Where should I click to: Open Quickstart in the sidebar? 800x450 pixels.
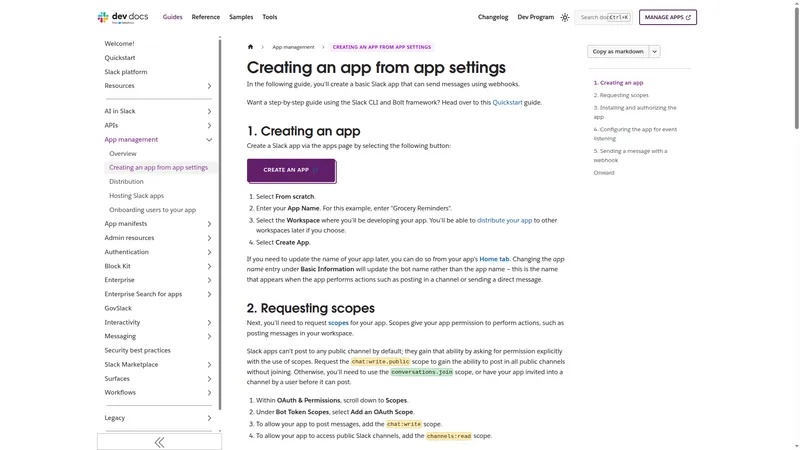(x=120, y=58)
